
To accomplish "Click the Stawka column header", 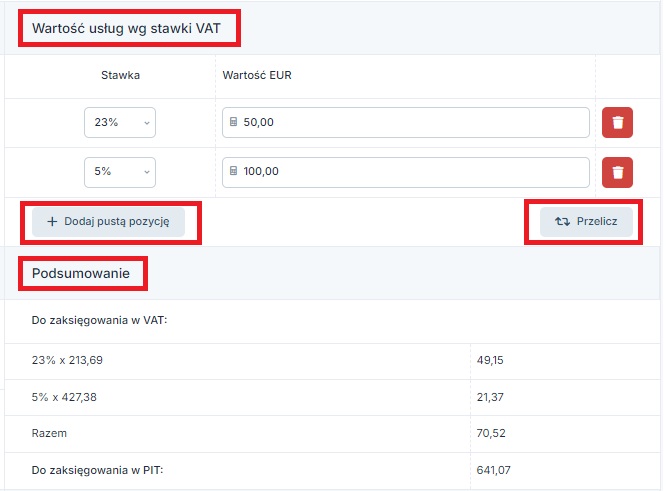I will [x=120, y=75].
